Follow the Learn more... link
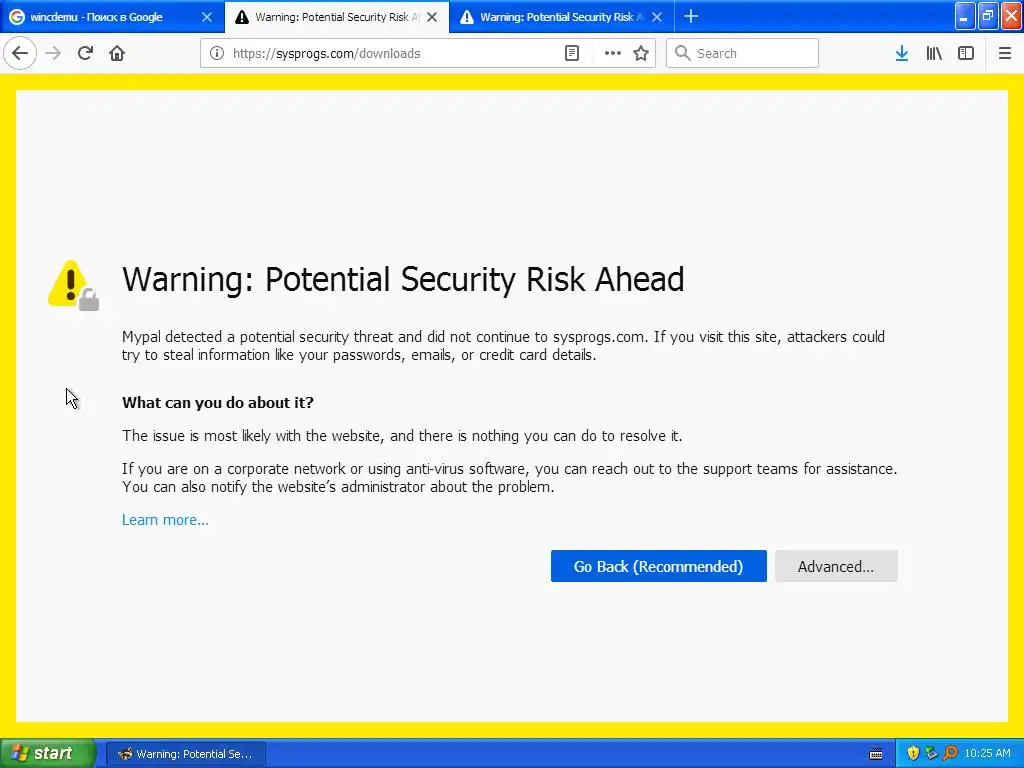Viewport: 1024px width, 768px height. pos(165,520)
